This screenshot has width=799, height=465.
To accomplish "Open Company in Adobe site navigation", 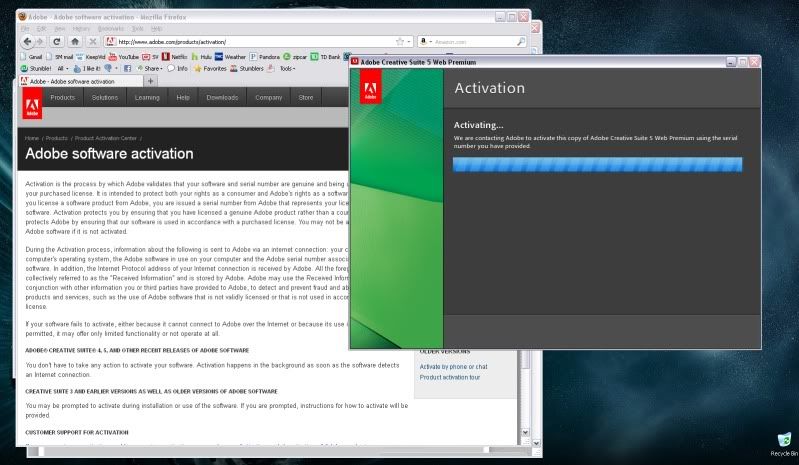I will (x=269, y=97).
